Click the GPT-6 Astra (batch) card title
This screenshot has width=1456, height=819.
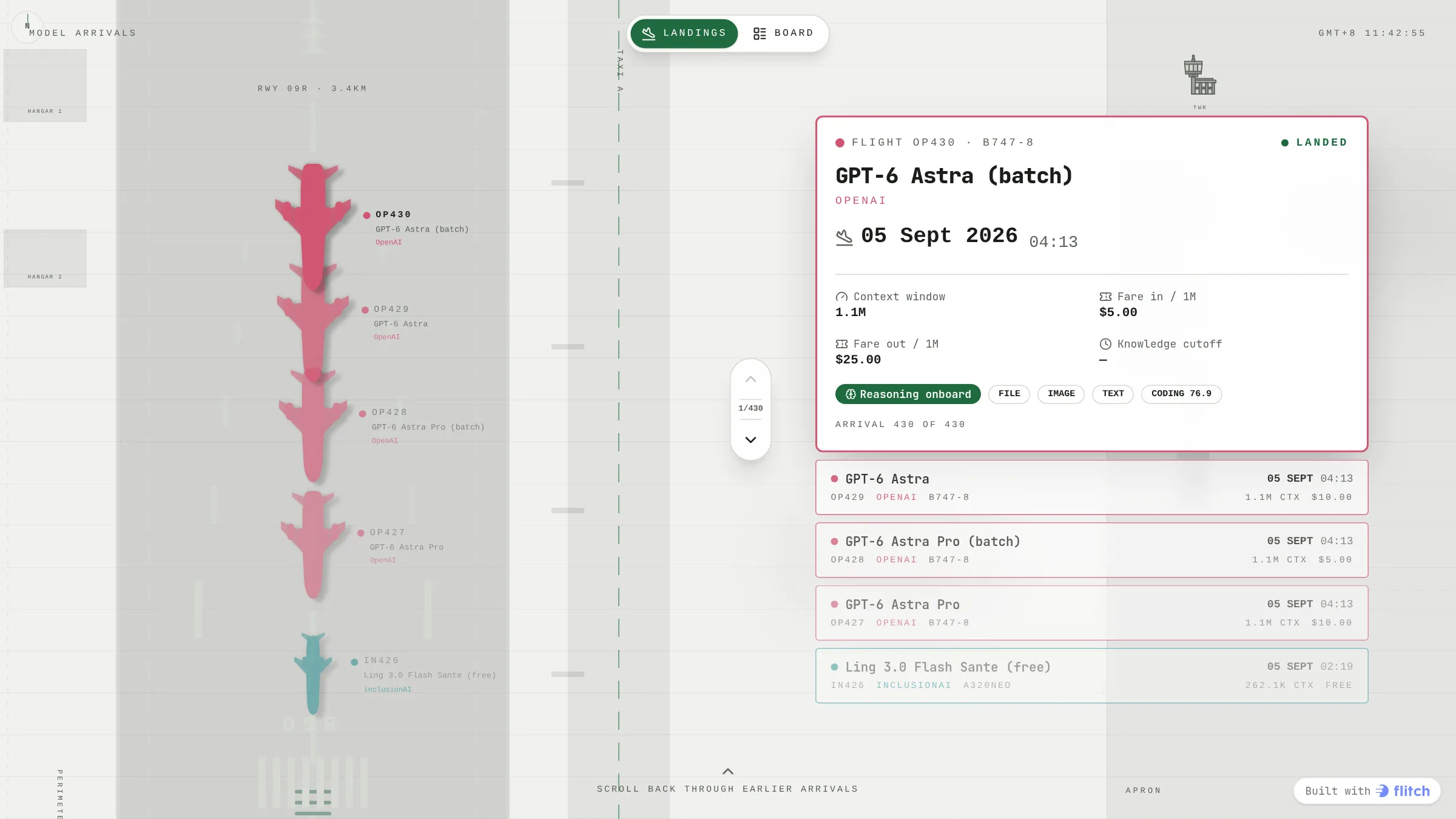tap(954, 176)
